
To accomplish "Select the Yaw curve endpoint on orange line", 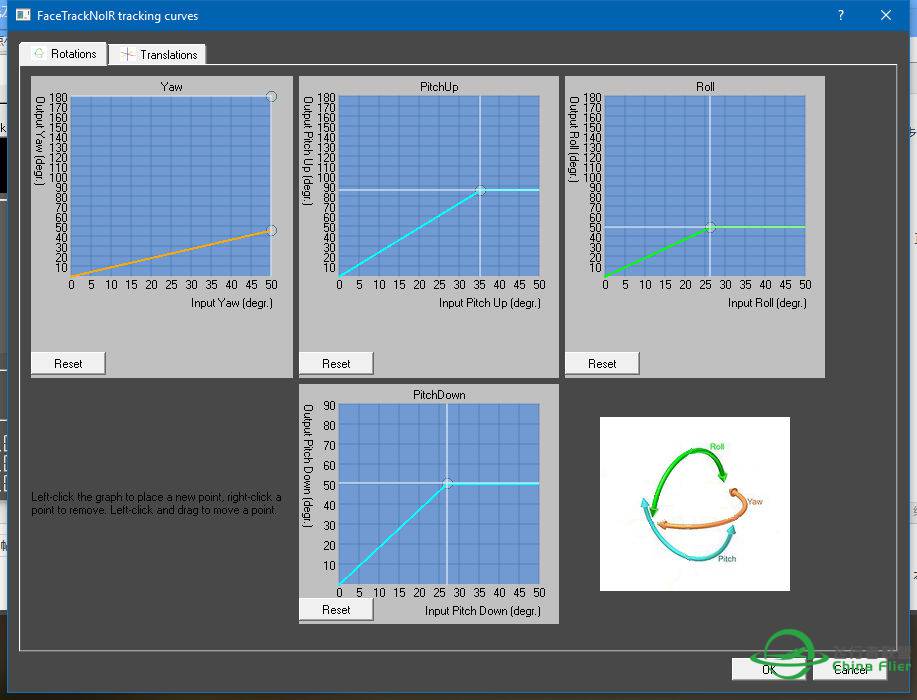I will pyautogui.click(x=271, y=230).
